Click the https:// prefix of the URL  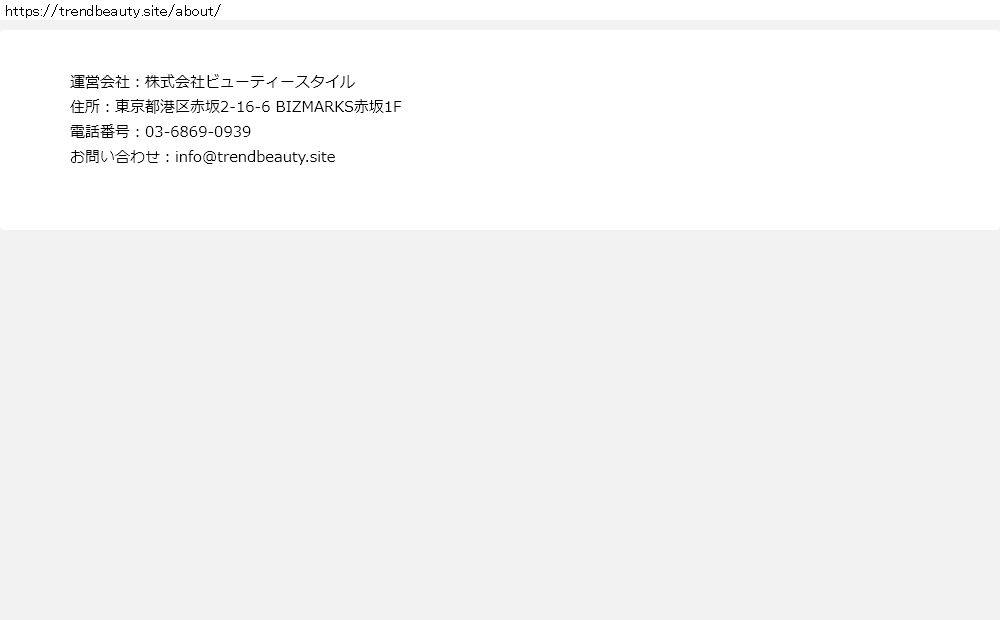pyautogui.click(x=31, y=11)
